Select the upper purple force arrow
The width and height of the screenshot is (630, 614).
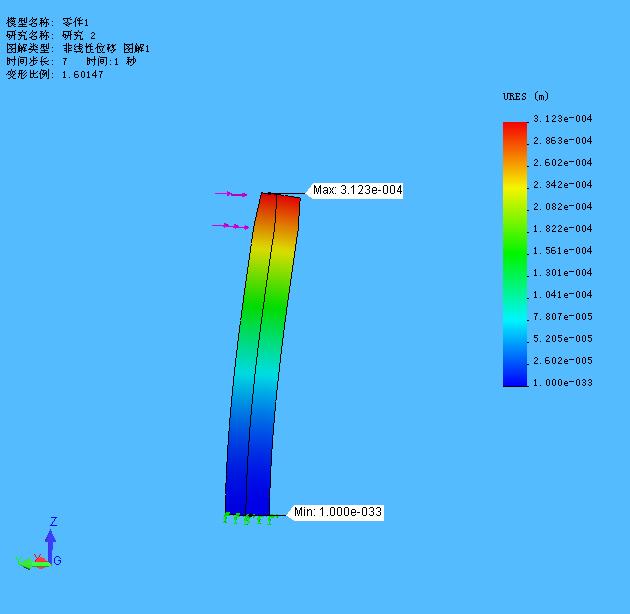tap(231, 194)
